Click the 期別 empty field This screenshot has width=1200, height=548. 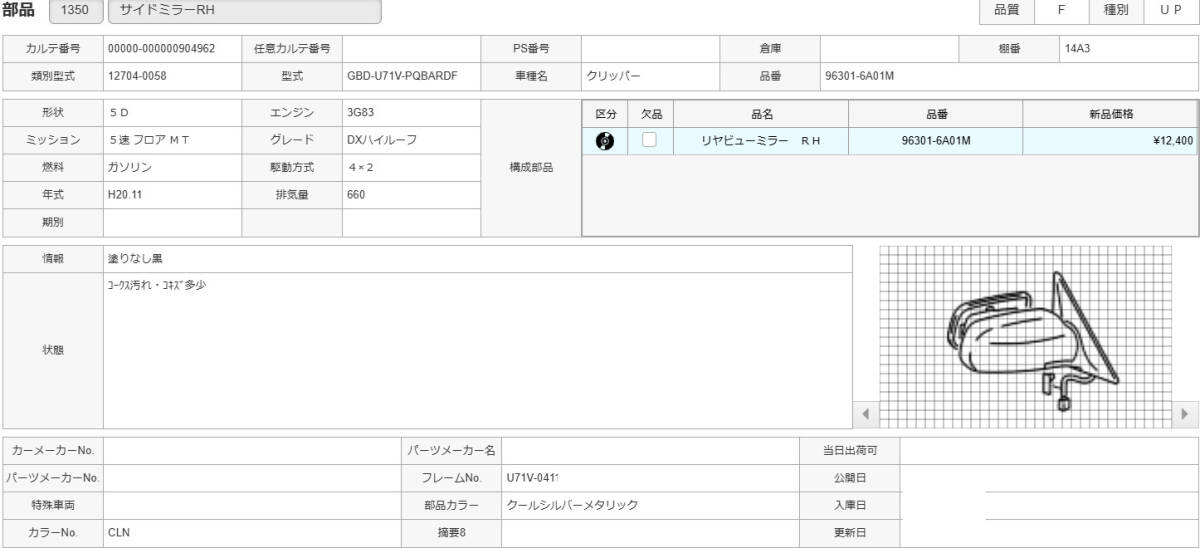pos(172,222)
